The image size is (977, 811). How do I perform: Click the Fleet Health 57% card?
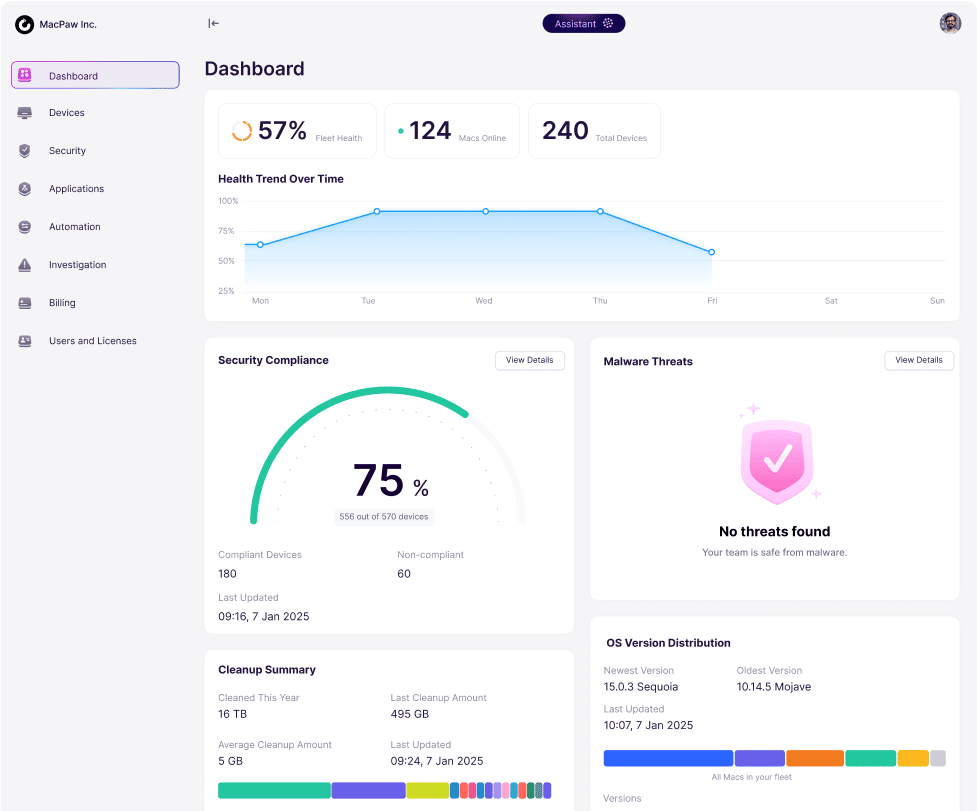(x=297, y=131)
